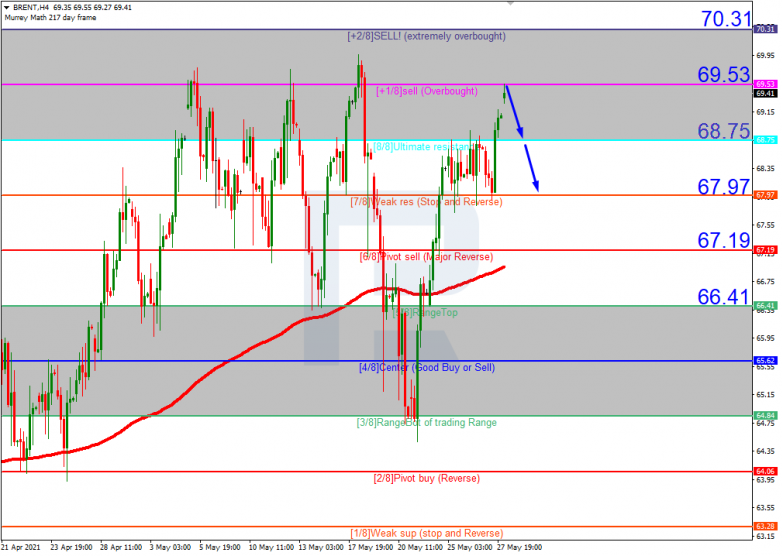
Task: Select the 64.35 price scale label
Action: click(765, 451)
